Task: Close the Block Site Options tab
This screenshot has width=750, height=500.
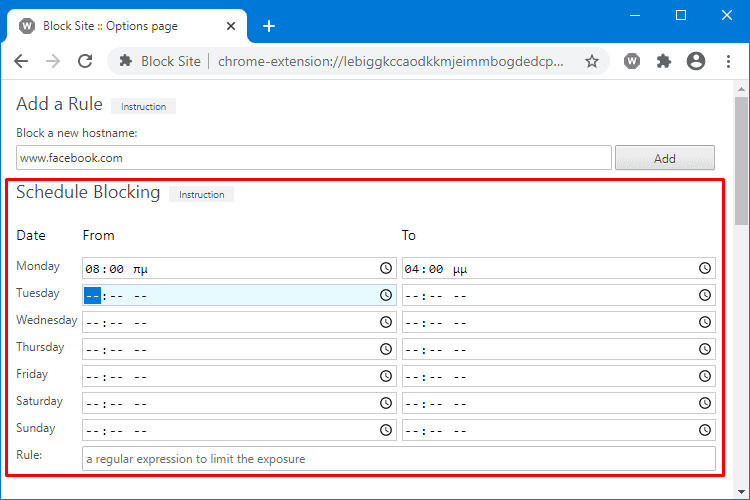Action: [x=231, y=26]
